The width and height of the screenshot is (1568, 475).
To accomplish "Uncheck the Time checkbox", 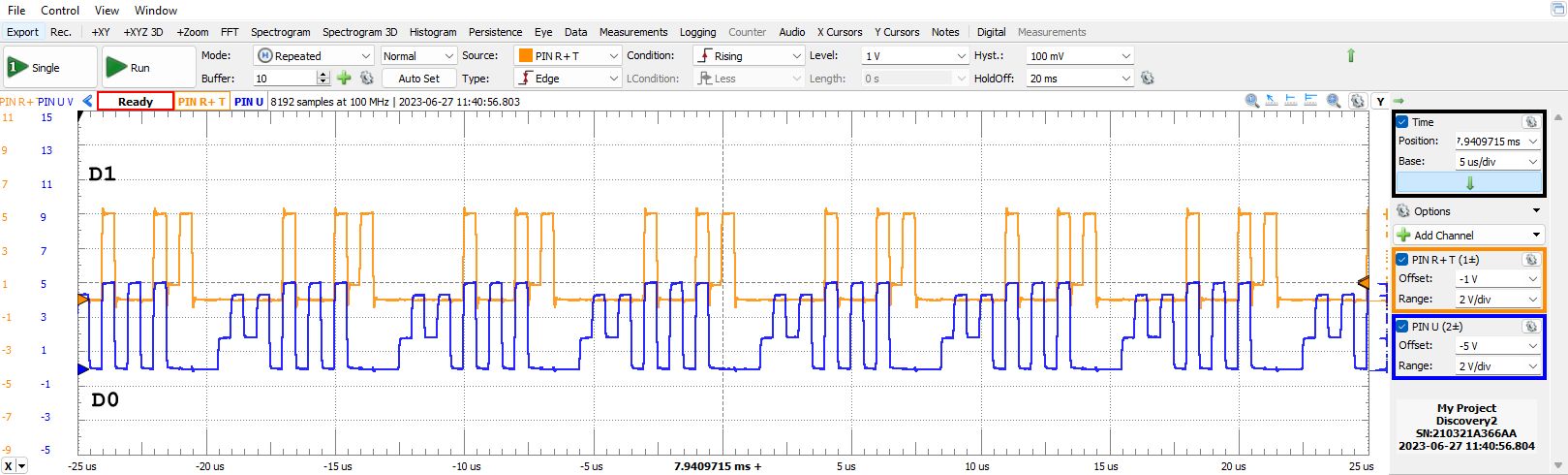I will click(1402, 122).
